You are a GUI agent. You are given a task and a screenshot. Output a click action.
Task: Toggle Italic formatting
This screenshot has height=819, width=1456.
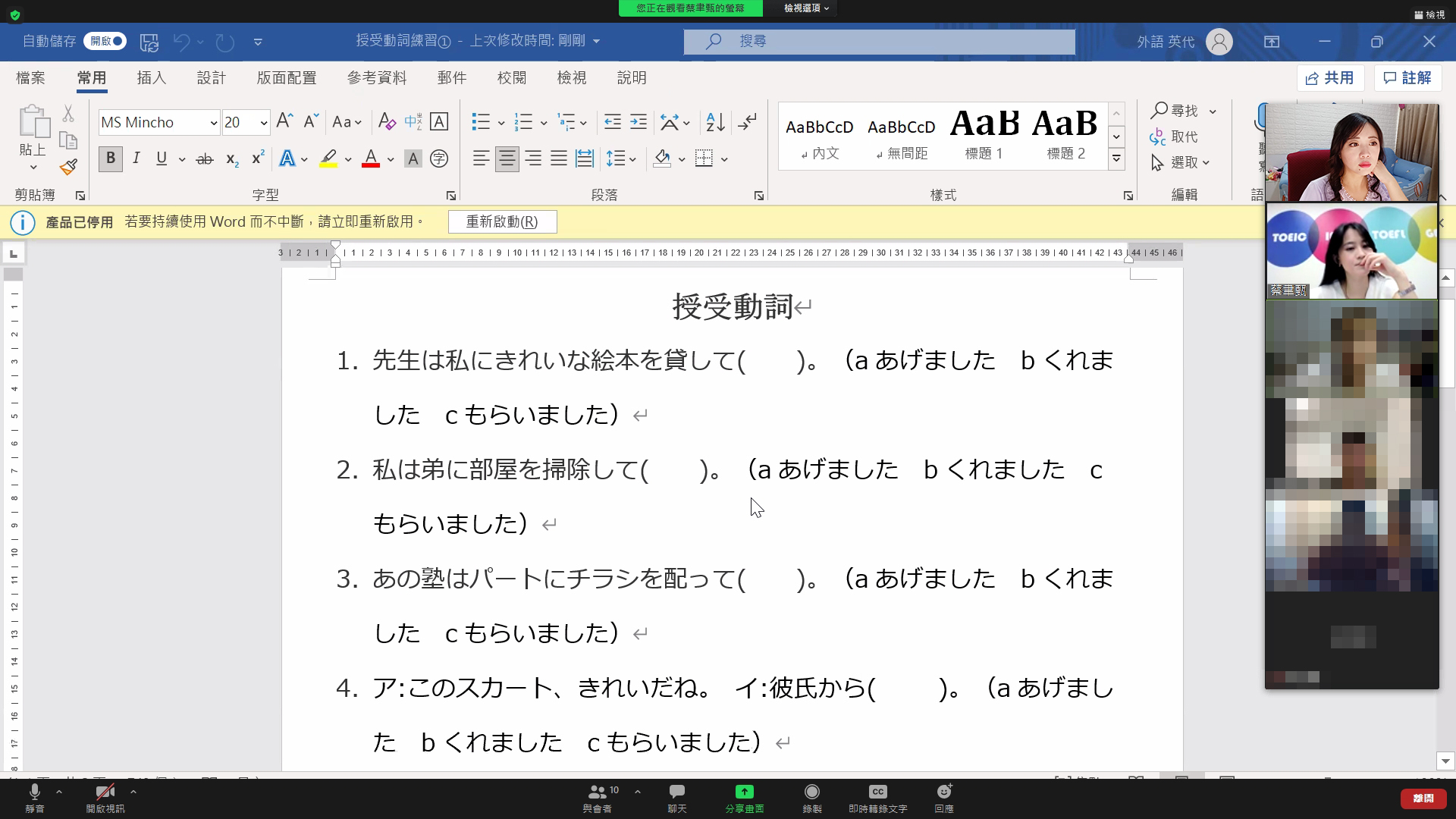136,158
